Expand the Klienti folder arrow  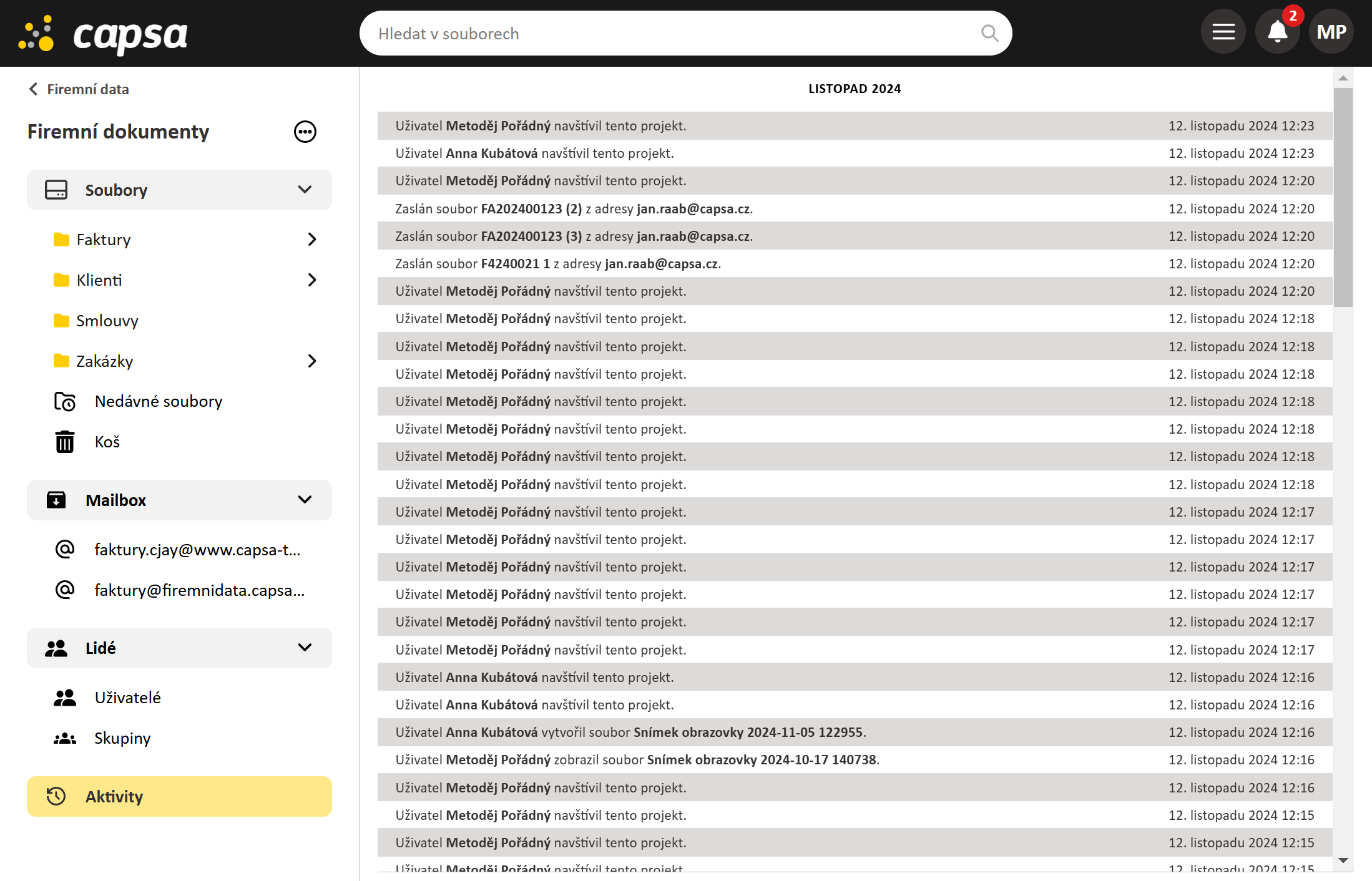(x=312, y=280)
